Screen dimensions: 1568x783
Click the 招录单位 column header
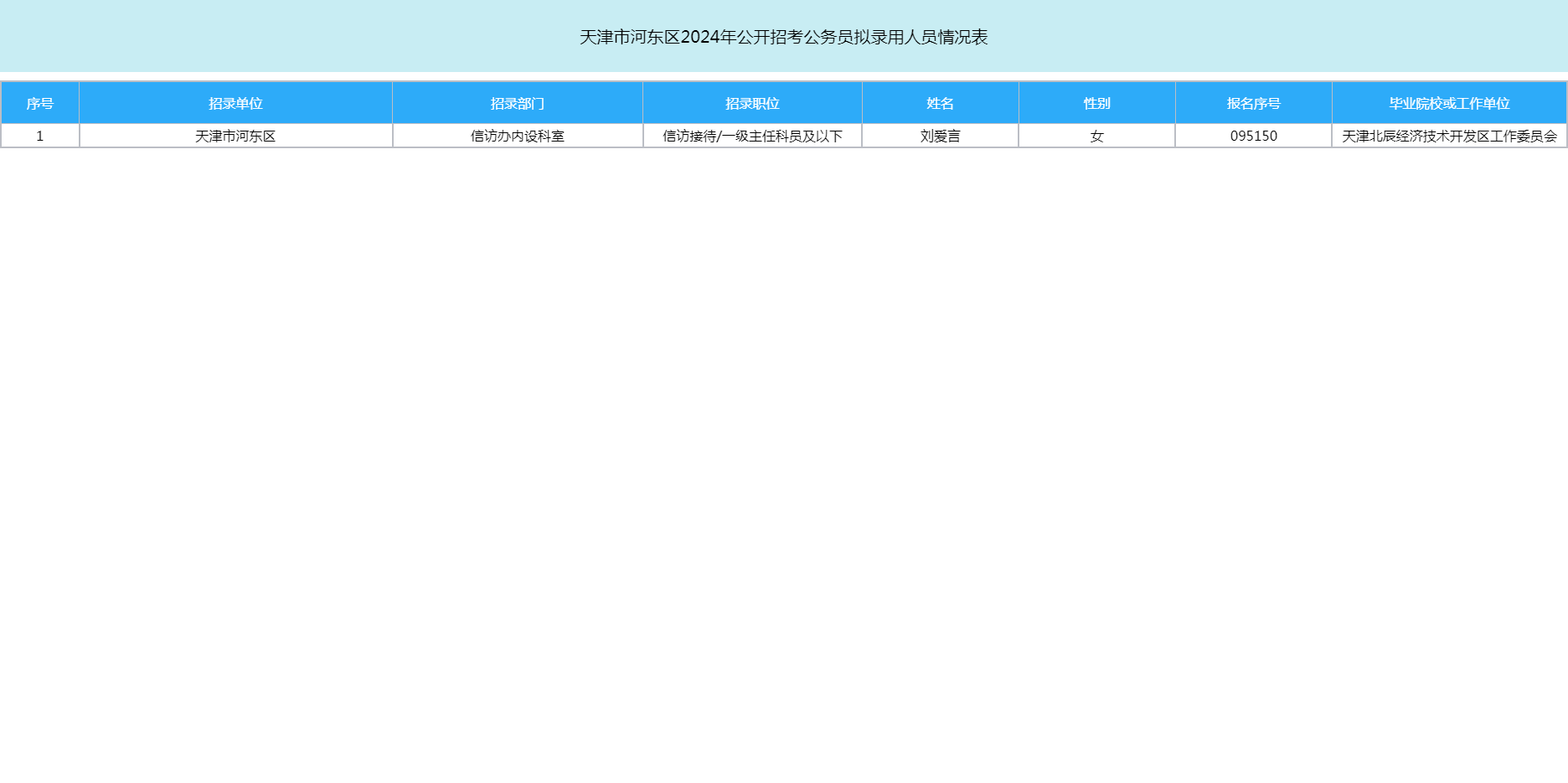coord(235,103)
